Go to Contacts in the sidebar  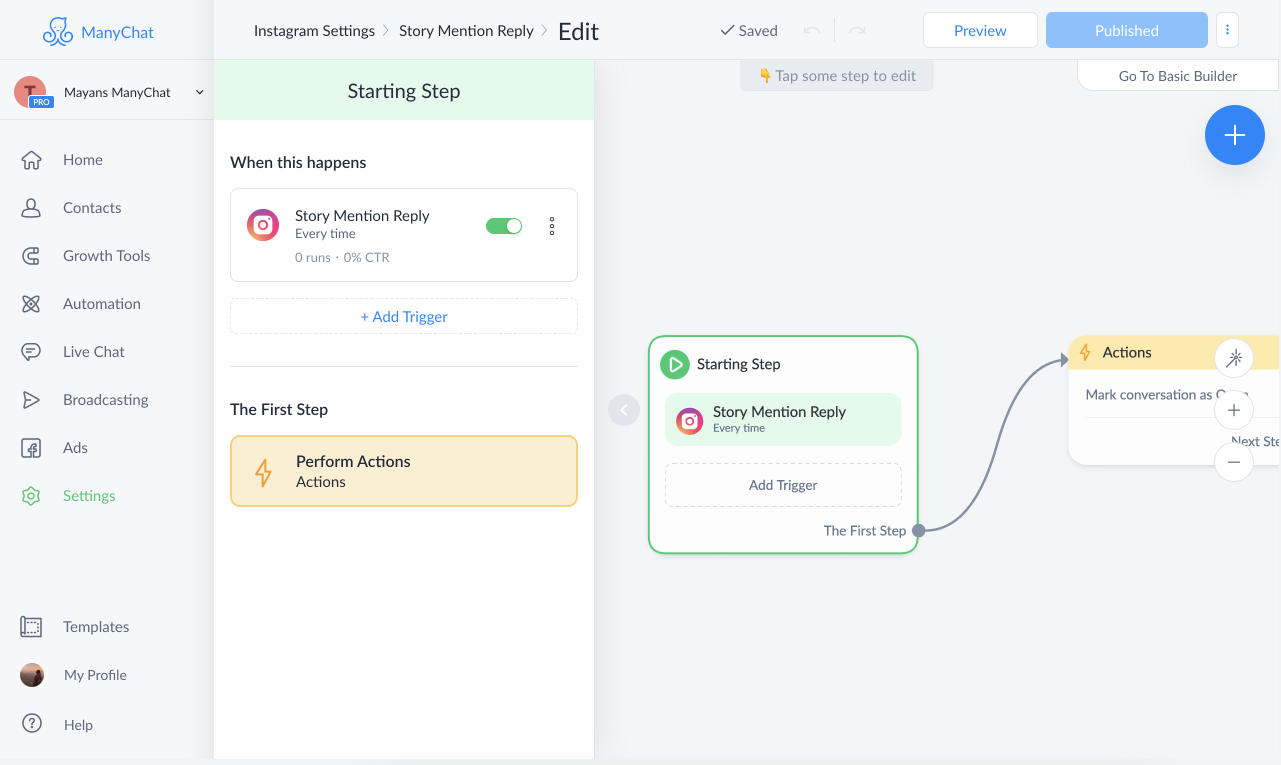click(92, 208)
